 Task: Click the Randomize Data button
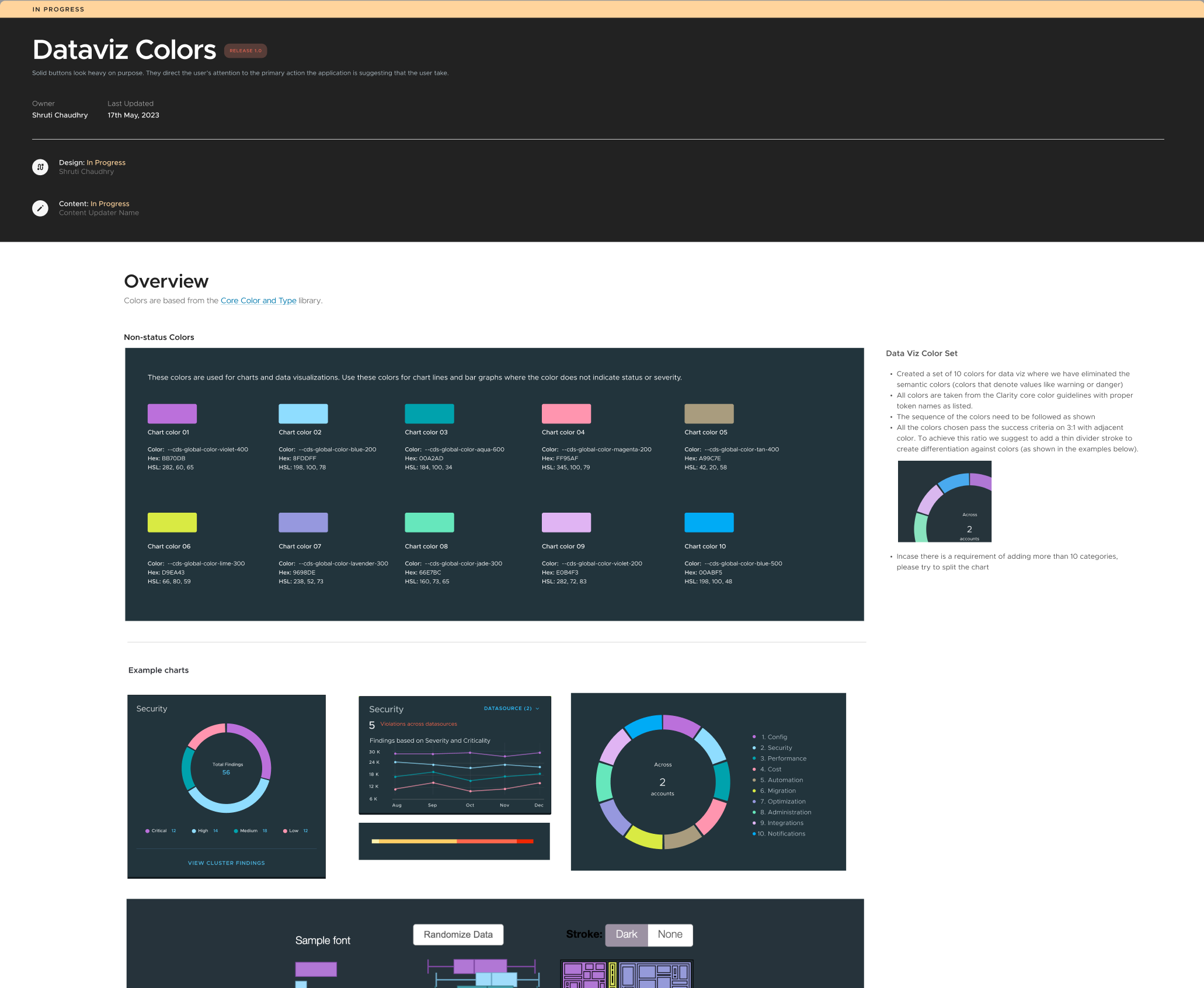click(x=458, y=934)
